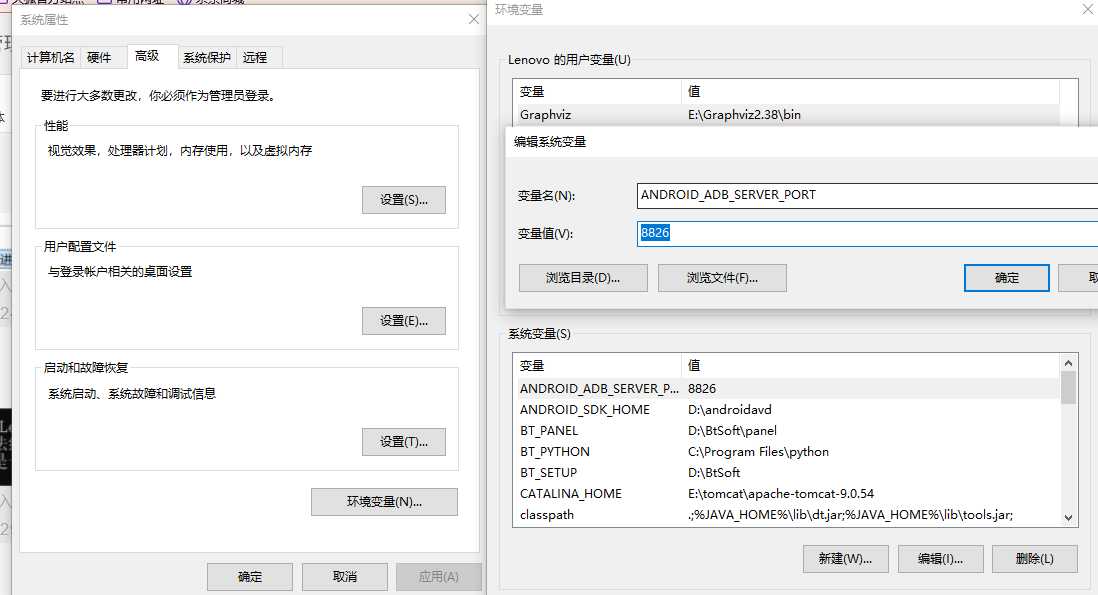Open the 系统保护 tab
Image resolution: width=1098 pixels, height=595 pixels.
point(207,57)
